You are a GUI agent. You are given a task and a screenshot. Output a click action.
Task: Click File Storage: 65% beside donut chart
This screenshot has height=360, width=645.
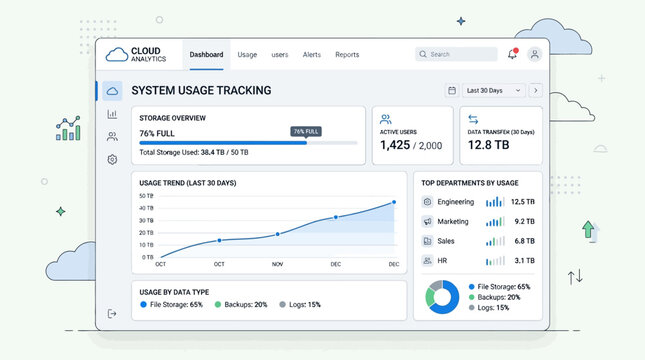point(503,287)
